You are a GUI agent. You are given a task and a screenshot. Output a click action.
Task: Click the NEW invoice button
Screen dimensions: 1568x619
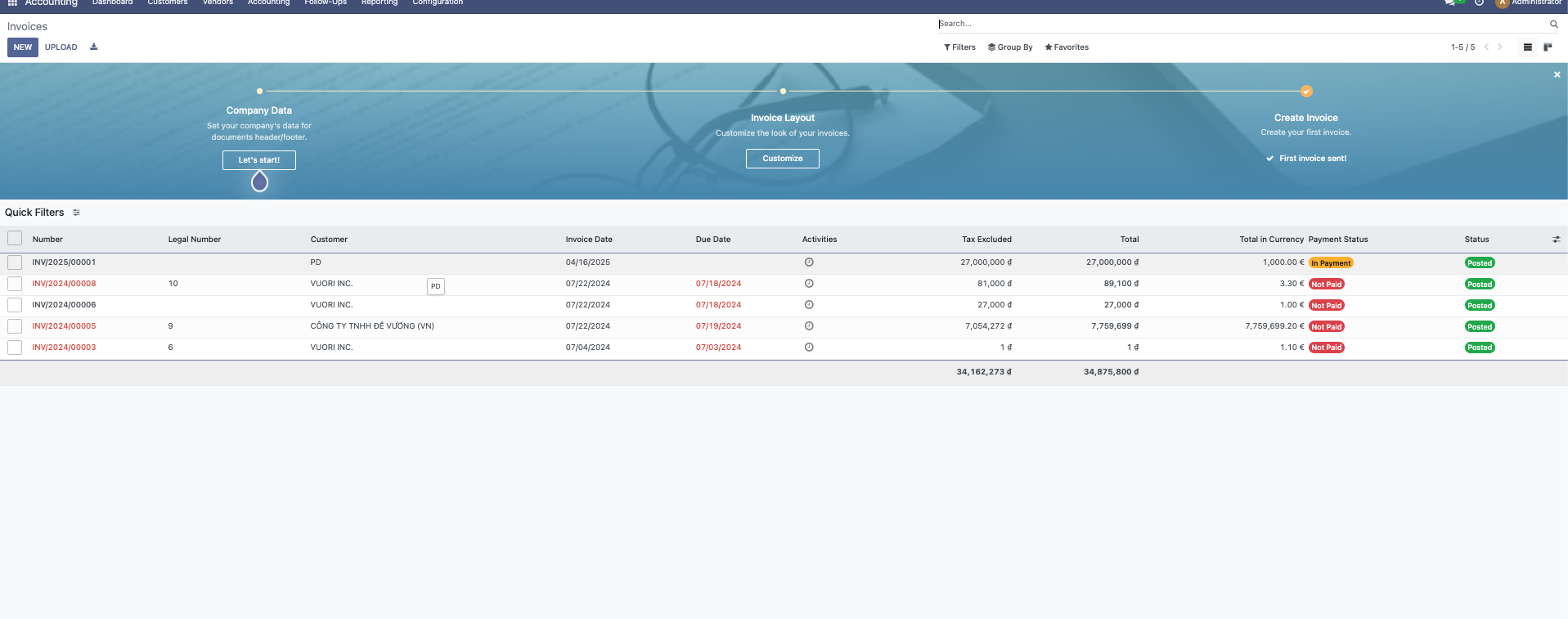click(x=23, y=47)
